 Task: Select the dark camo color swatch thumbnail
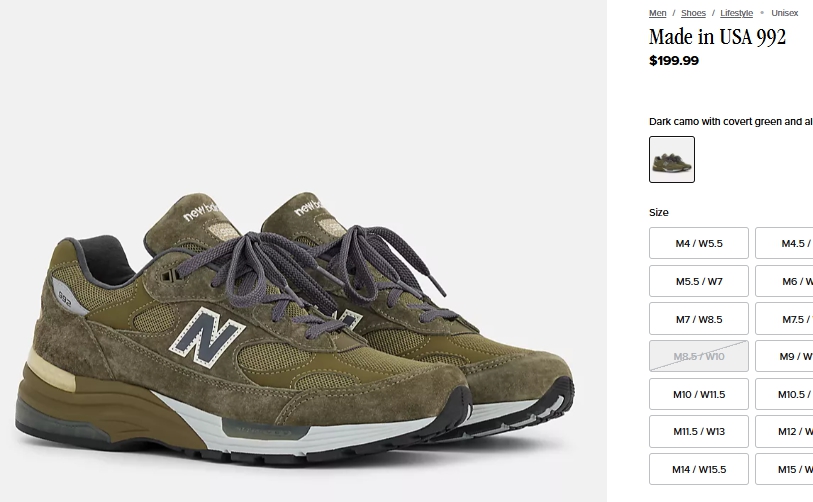click(672, 159)
